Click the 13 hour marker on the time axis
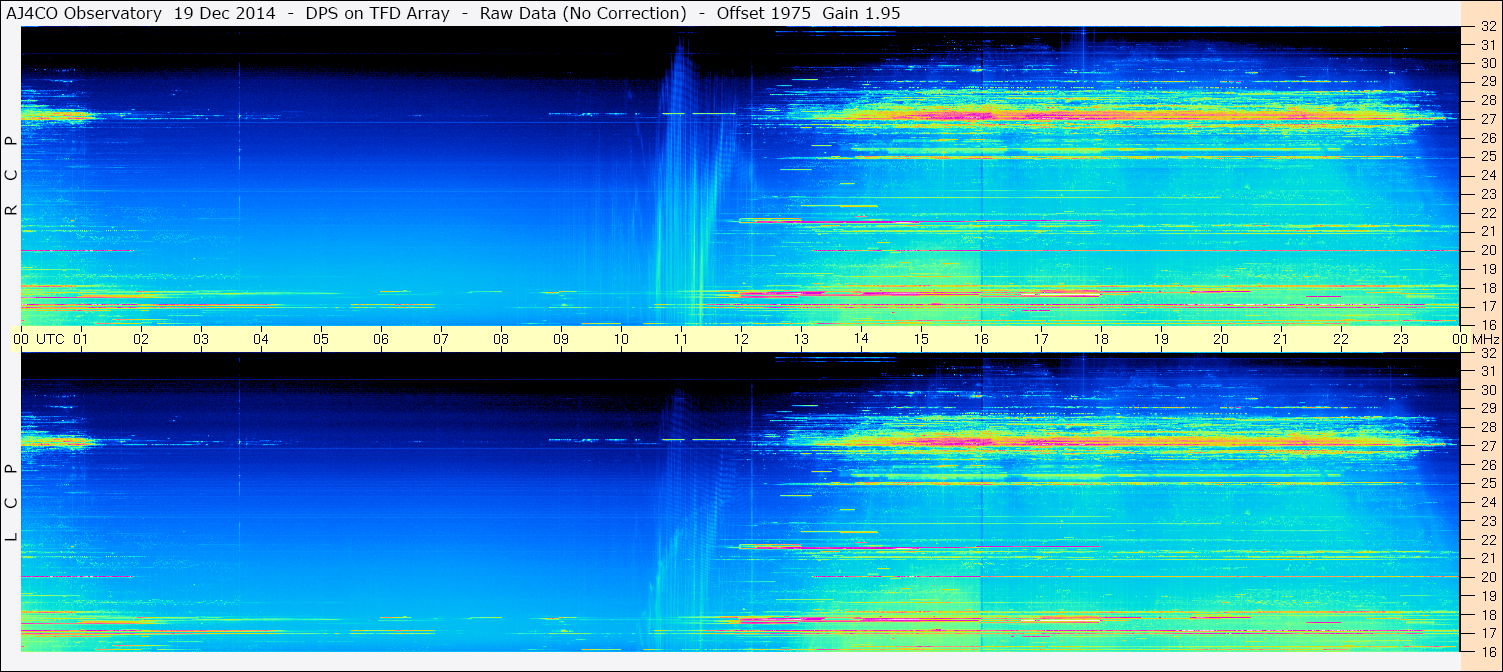 (801, 339)
